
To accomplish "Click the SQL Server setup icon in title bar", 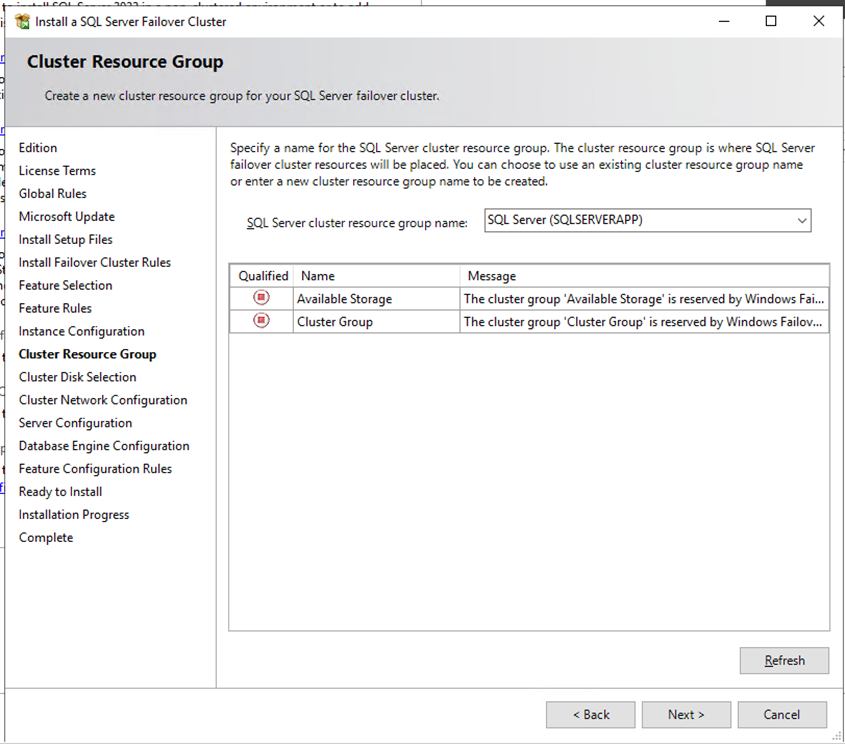I will pos(23,22).
